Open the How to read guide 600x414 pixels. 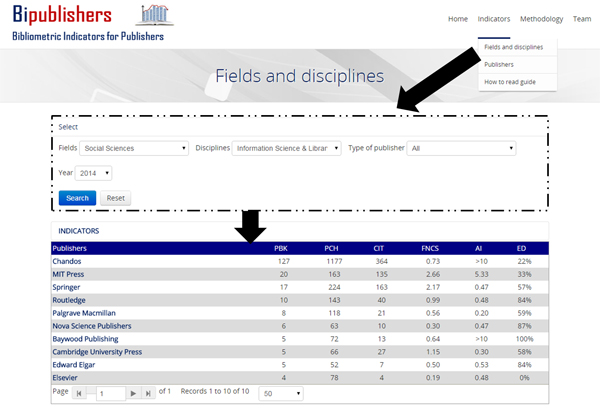[510, 82]
